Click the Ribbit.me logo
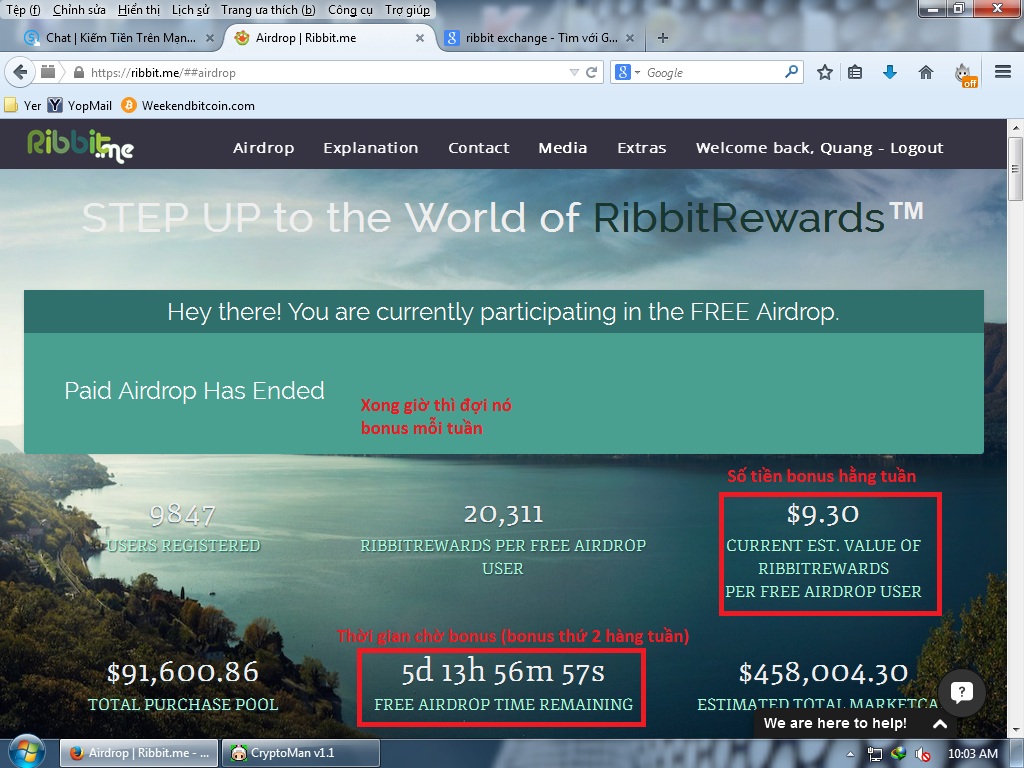The width and height of the screenshot is (1024, 768). (80, 145)
